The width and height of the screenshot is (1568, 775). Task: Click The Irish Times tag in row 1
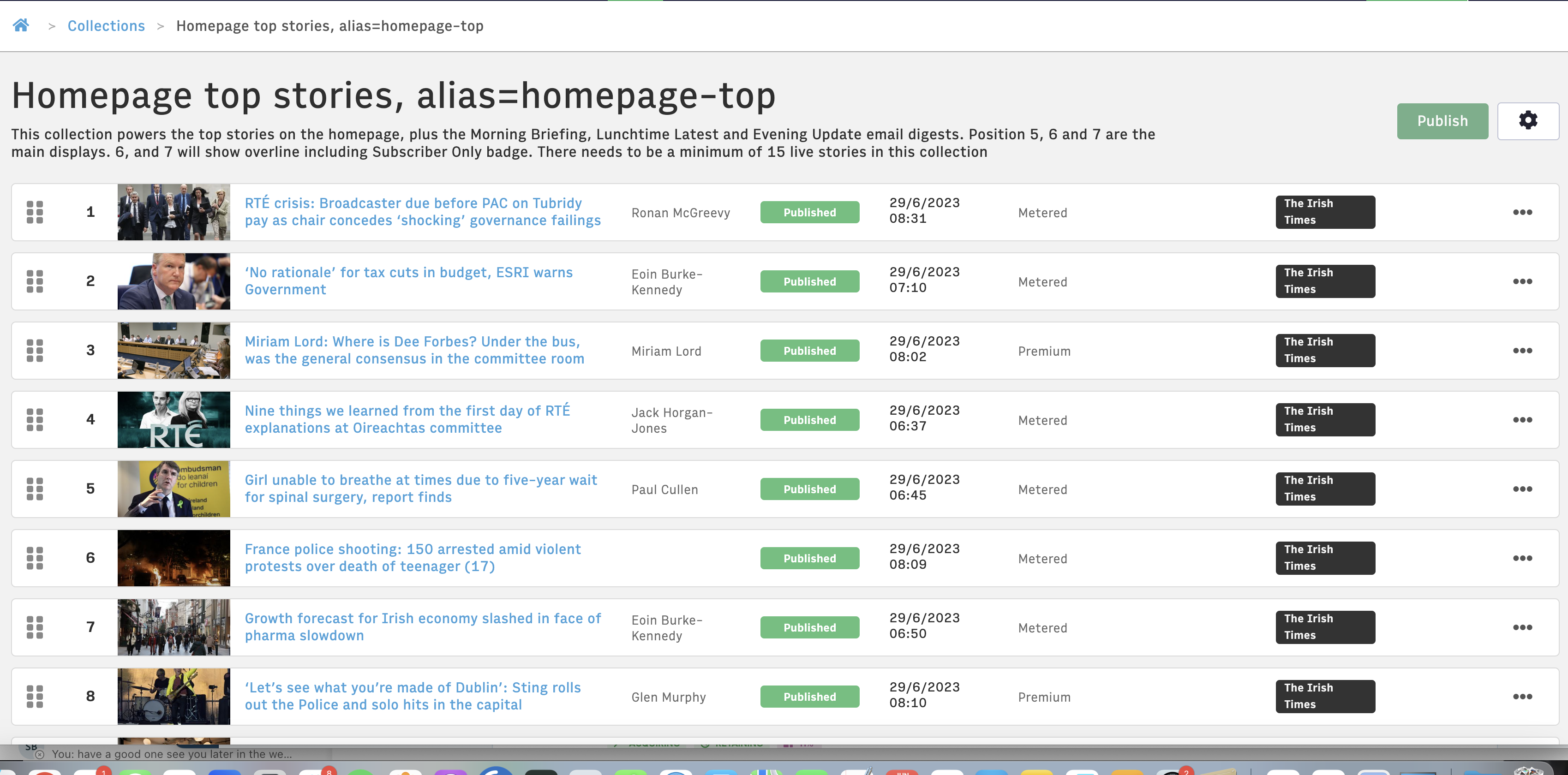pos(1325,212)
